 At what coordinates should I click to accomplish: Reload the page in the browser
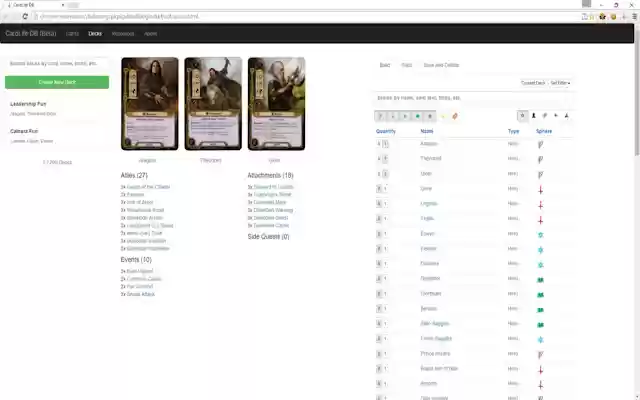25,16
